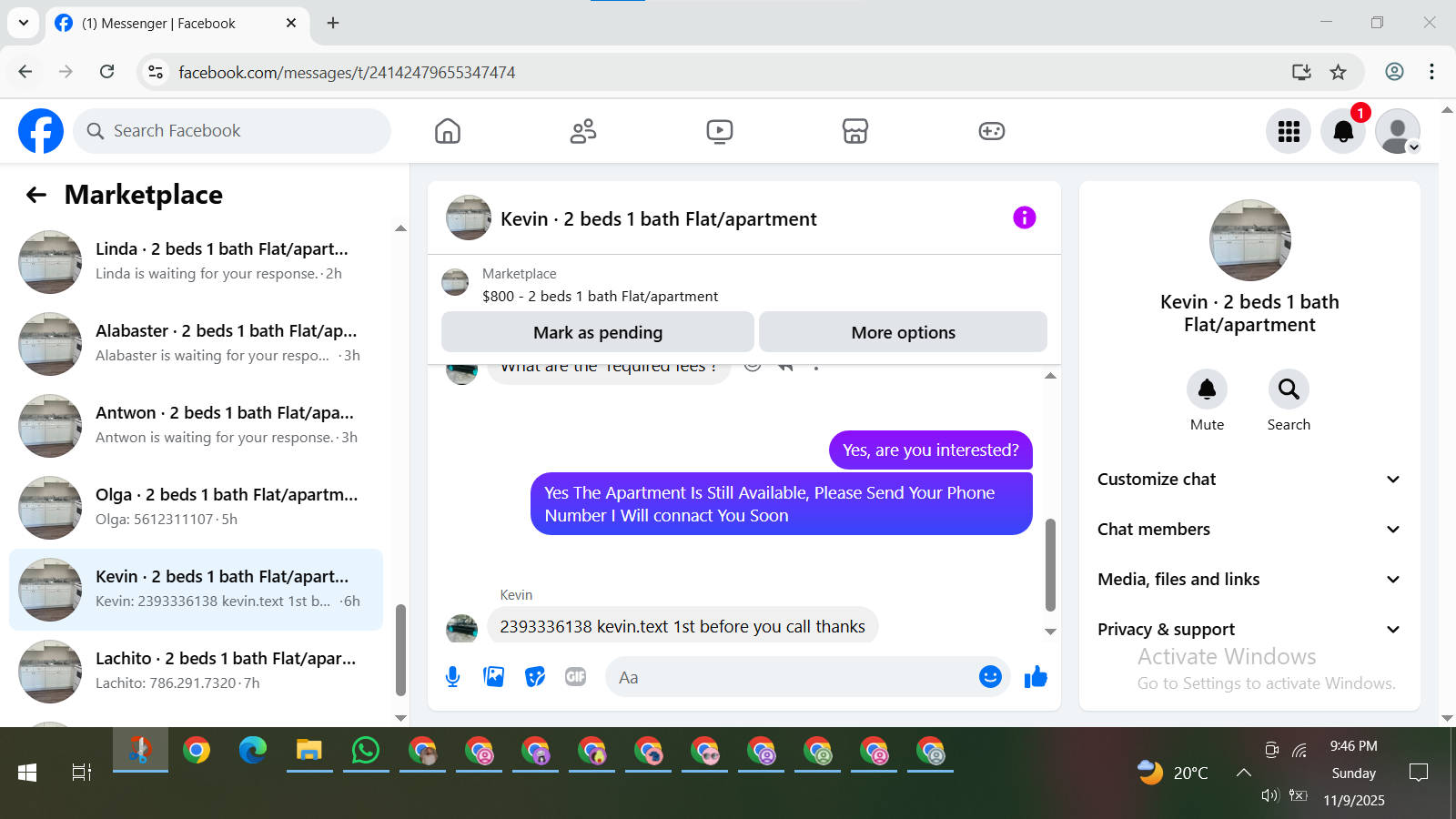Image resolution: width=1456 pixels, height=819 pixels.
Task: Go back in browser history
Action: click(x=25, y=72)
